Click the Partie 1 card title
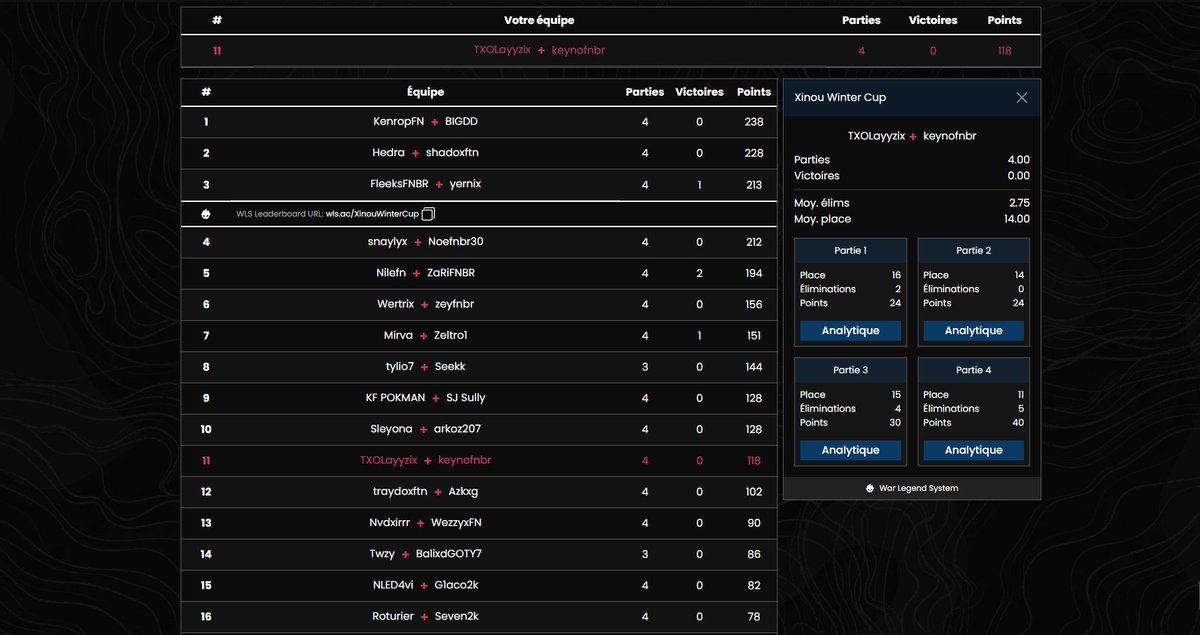 (850, 251)
